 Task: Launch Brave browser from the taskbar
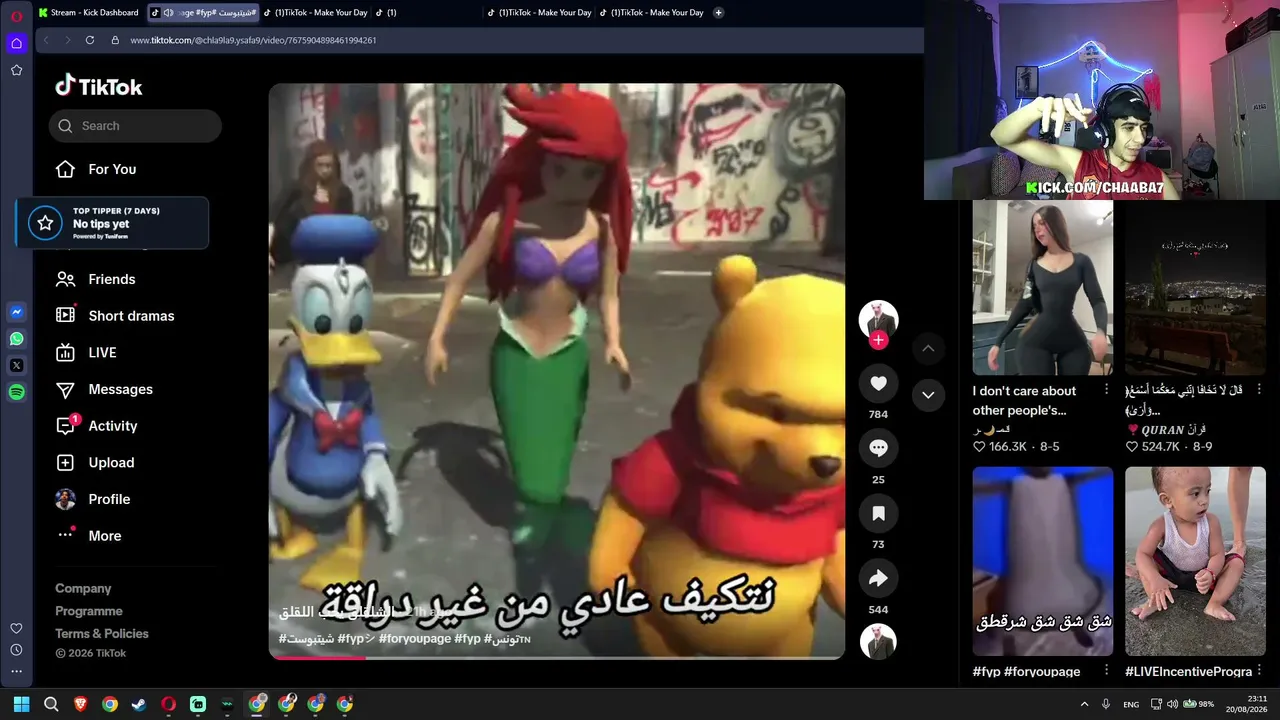pos(80,704)
